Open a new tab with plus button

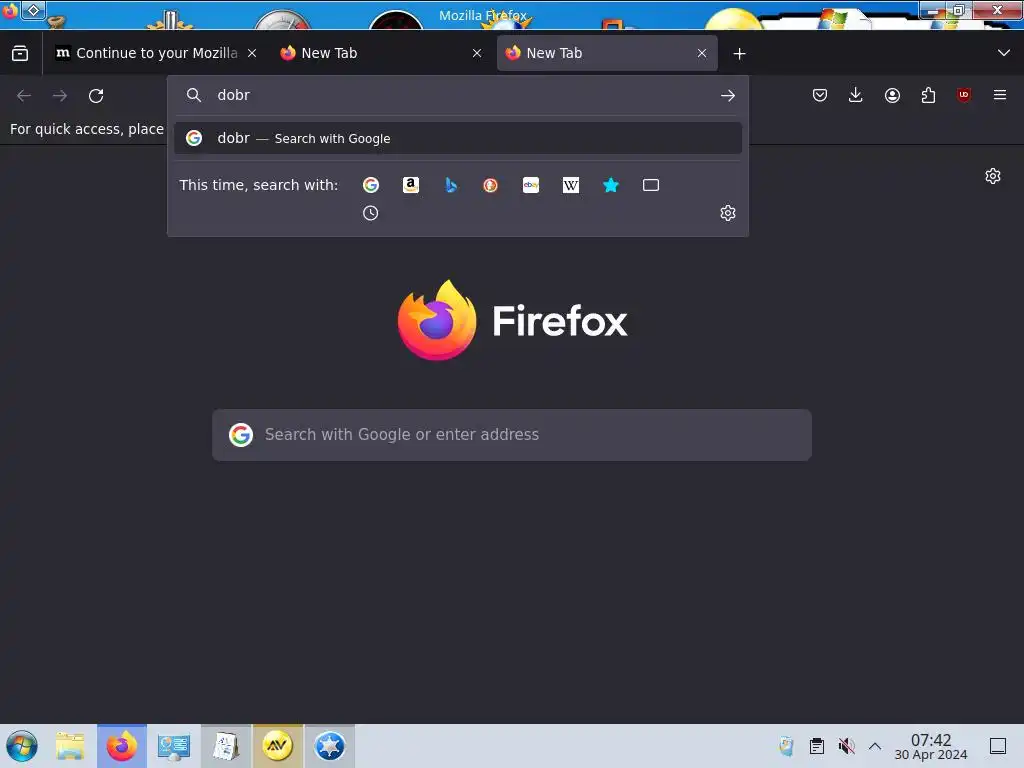tap(739, 54)
